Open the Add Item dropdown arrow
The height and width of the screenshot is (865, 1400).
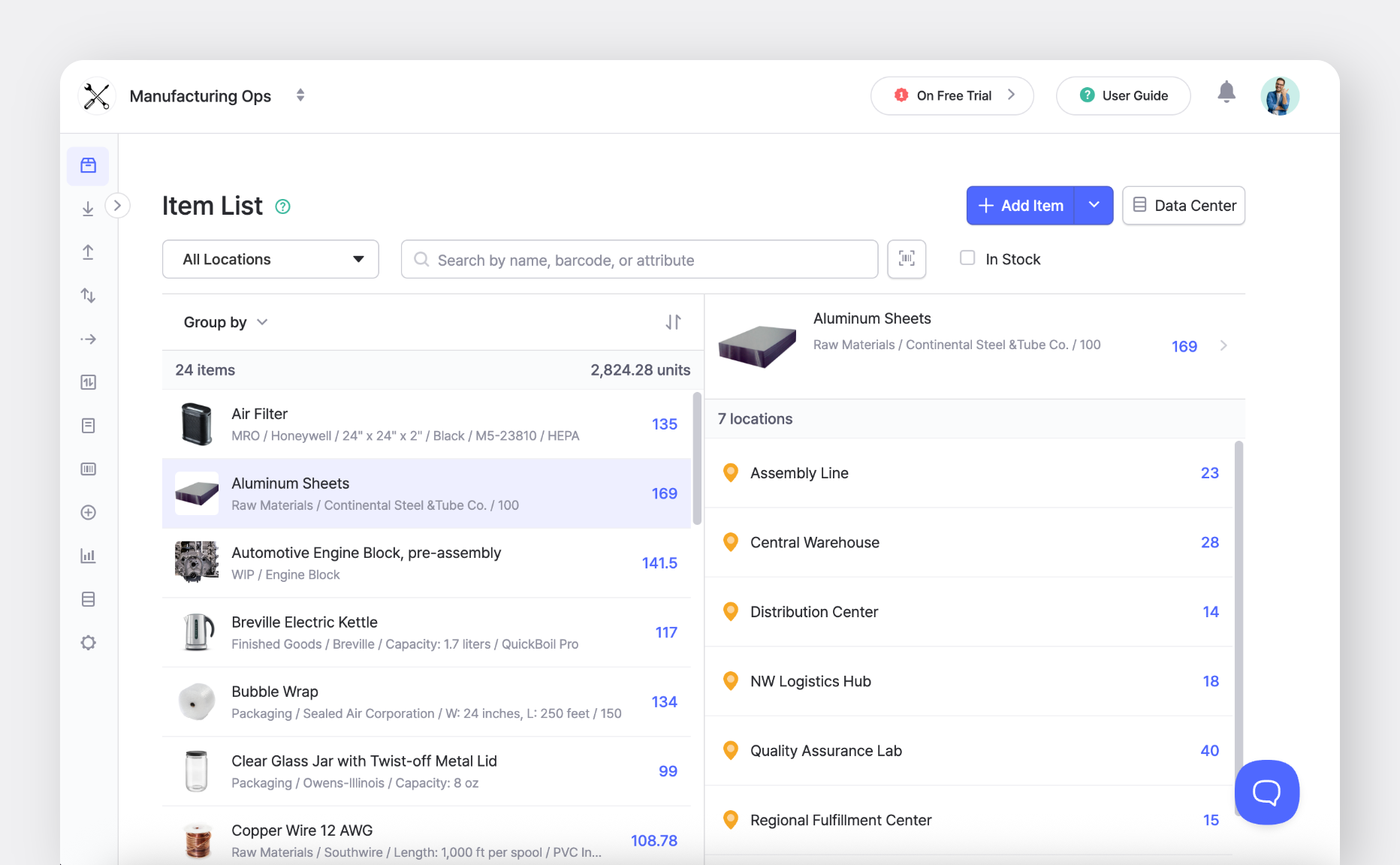(1094, 205)
